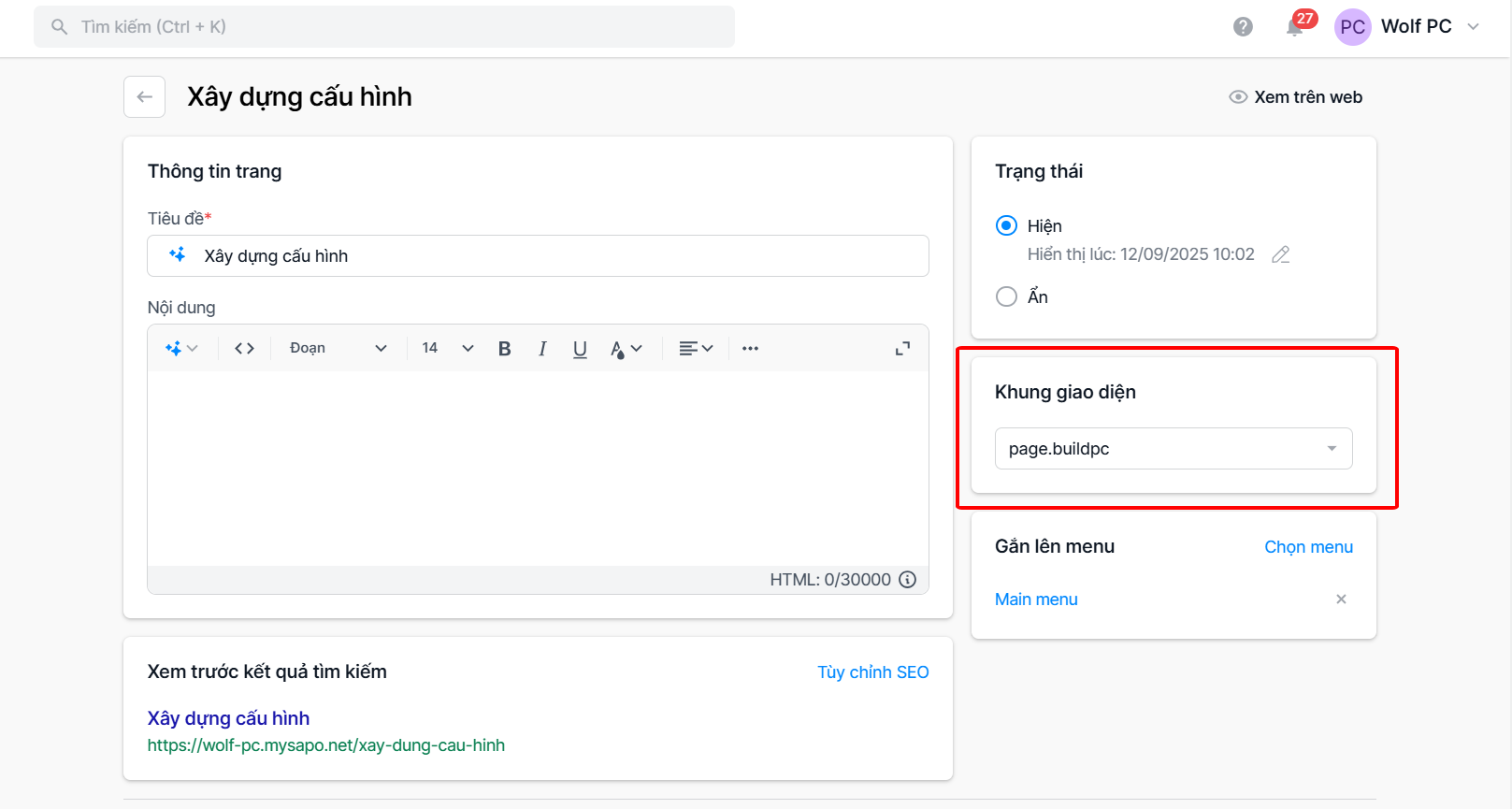Click the wolf-pc.mysapo.net preview URL
1512x809 pixels.
325,745
